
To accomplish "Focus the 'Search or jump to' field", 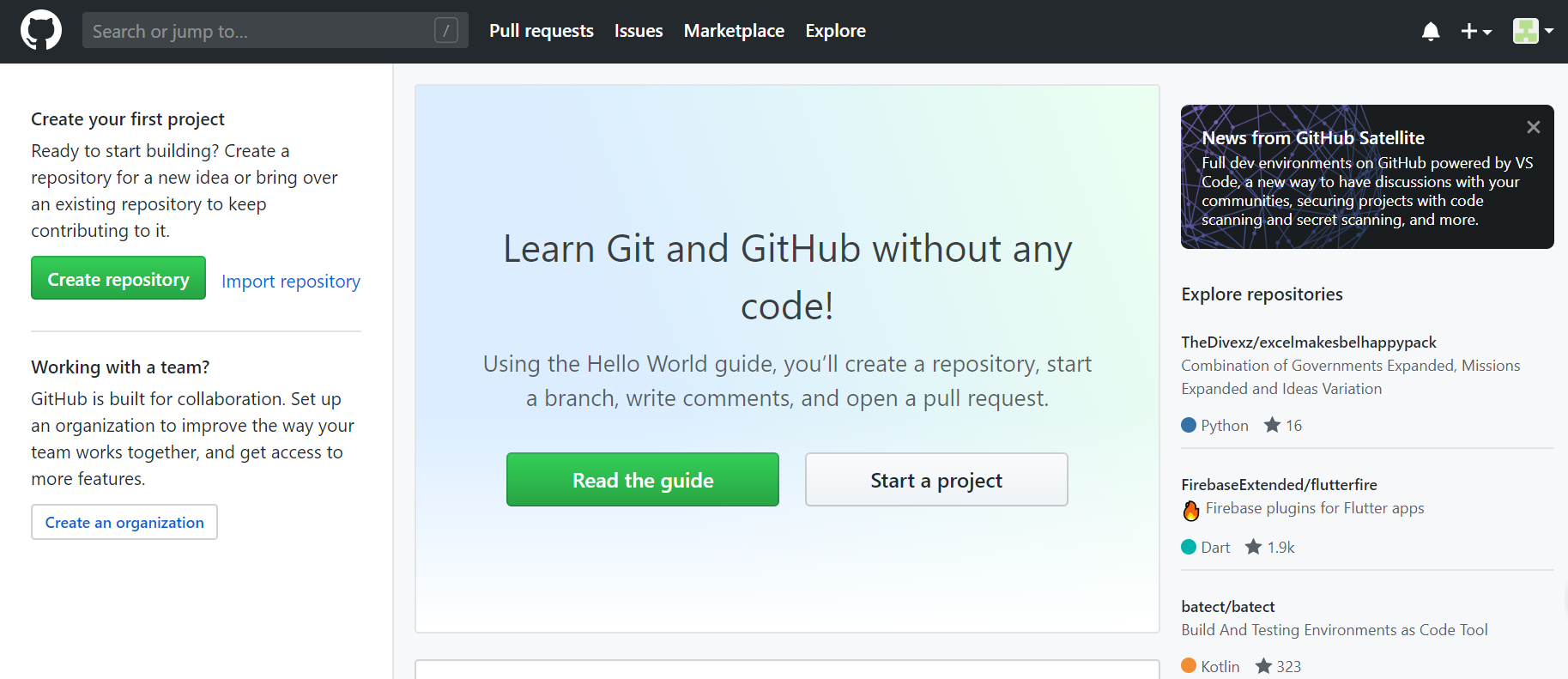I will coord(275,31).
